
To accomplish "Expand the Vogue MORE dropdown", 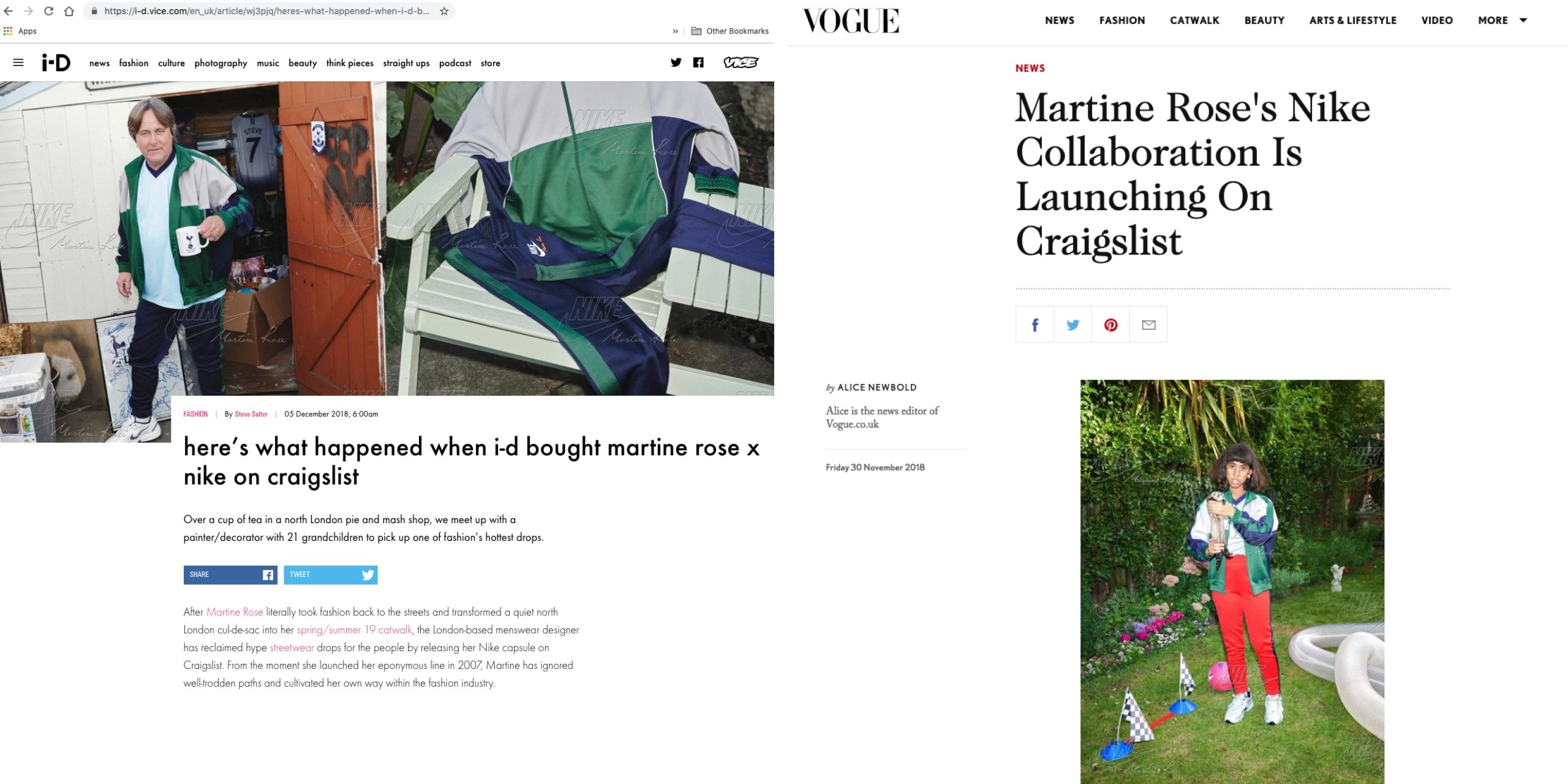I will click(1502, 20).
